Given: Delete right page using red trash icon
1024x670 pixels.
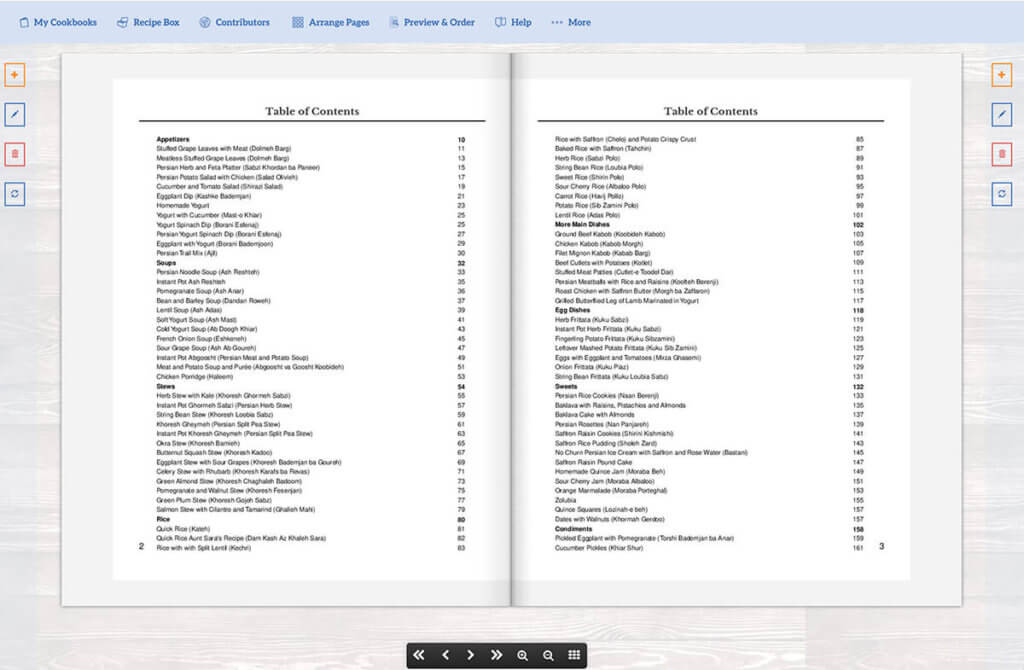Looking at the screenshot, I should click(1002, 154).
